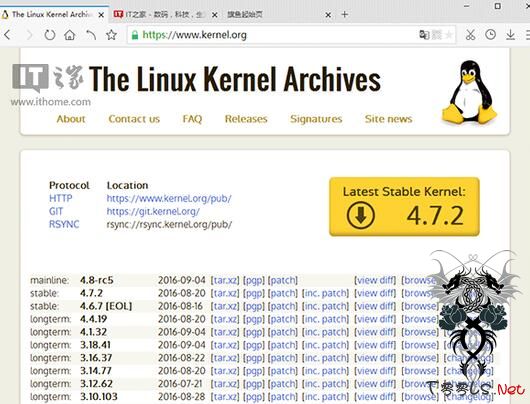The width and height of the screenshot is (530, 404).
Task: View diff for longterm 3.10.103
Action: [x=375, y=397]
